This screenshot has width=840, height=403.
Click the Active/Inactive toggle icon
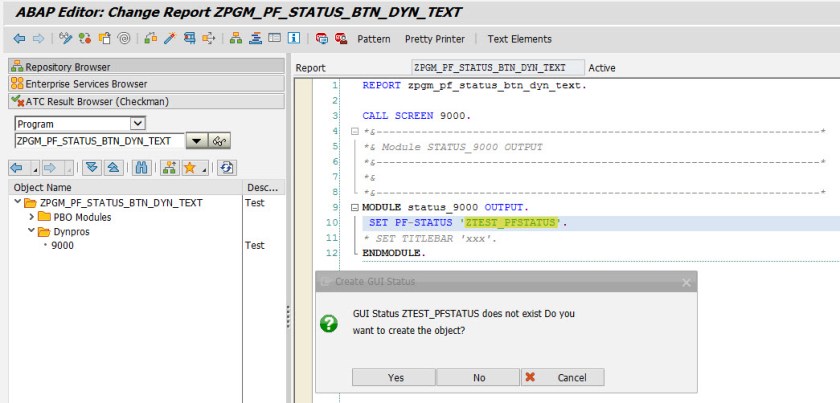click(85, 39)
